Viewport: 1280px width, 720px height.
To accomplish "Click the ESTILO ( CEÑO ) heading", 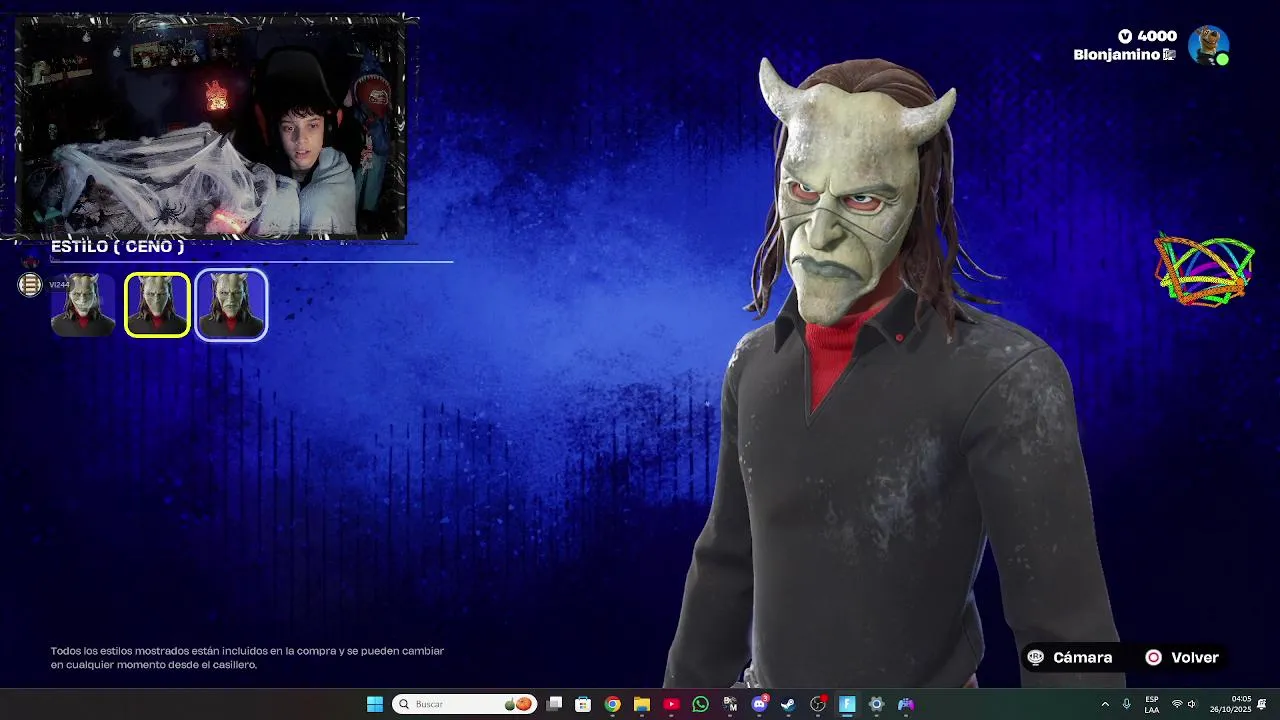I will [x=118, y=246].
